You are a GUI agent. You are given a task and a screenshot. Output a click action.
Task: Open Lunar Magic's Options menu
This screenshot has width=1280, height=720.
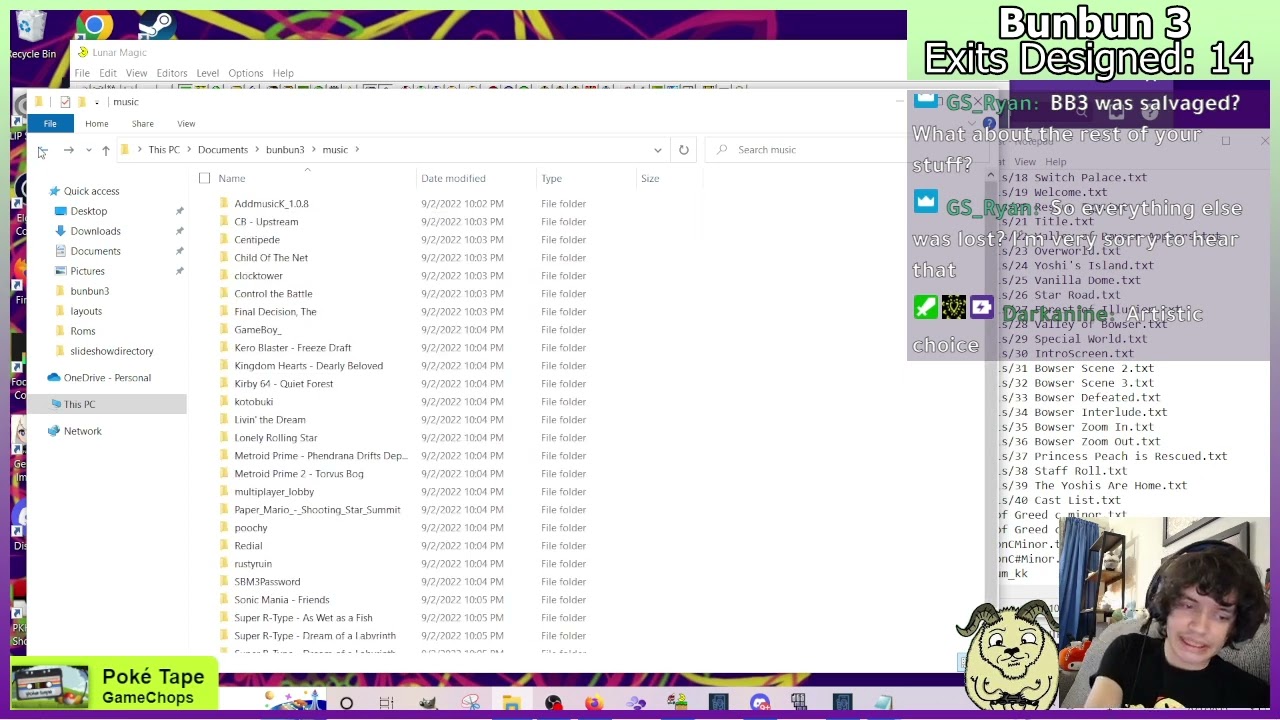click(x=245, y=73)
